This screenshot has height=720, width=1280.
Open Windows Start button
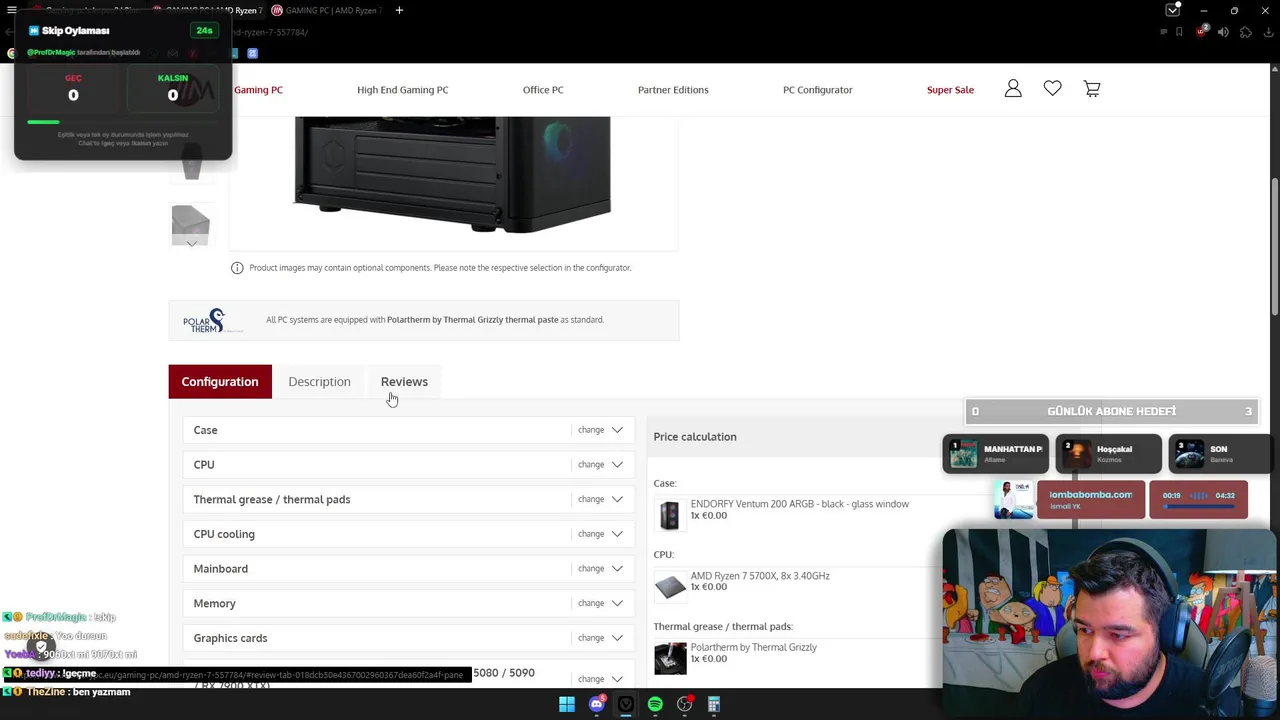[567, 705]
